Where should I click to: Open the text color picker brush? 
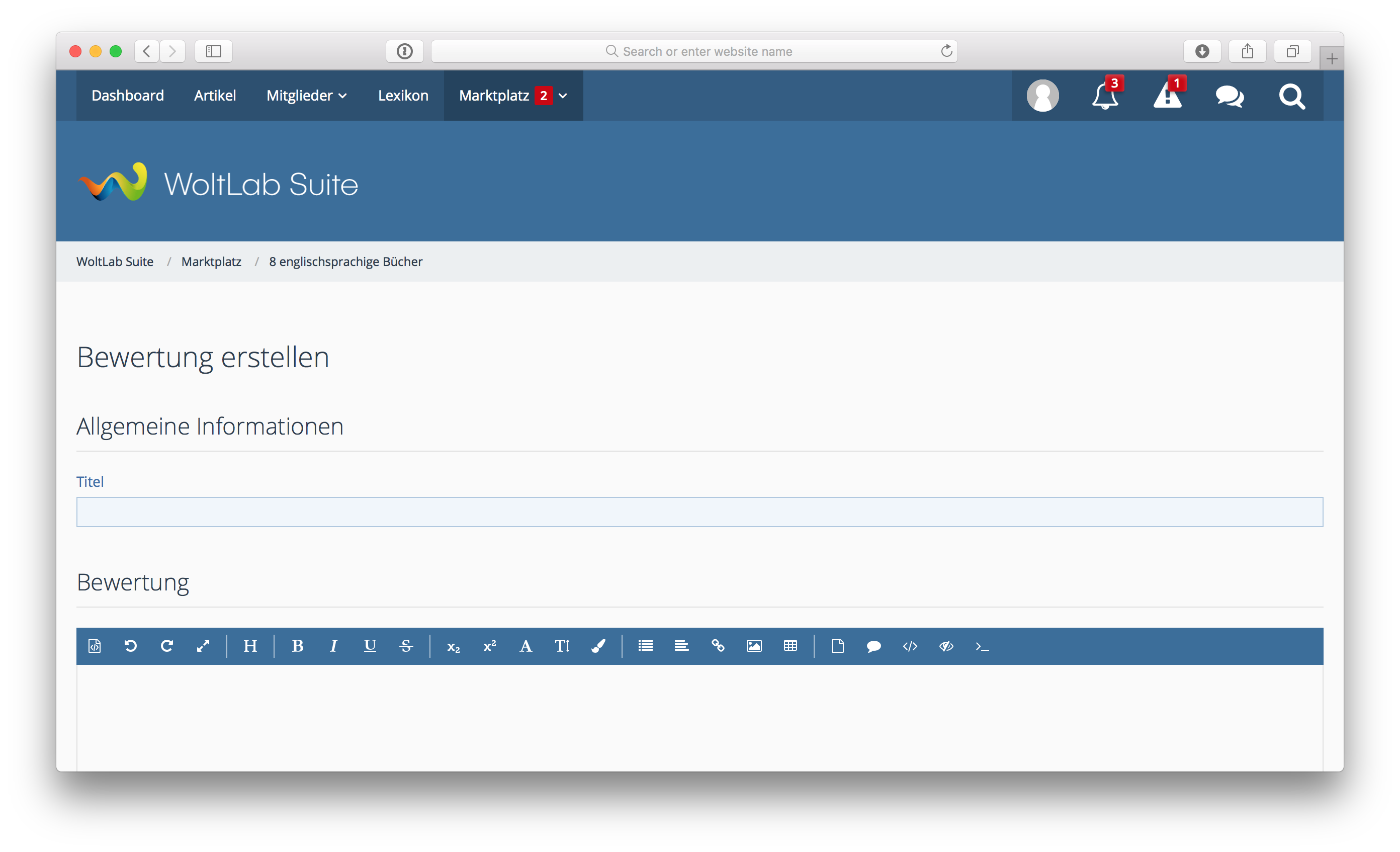598,646
